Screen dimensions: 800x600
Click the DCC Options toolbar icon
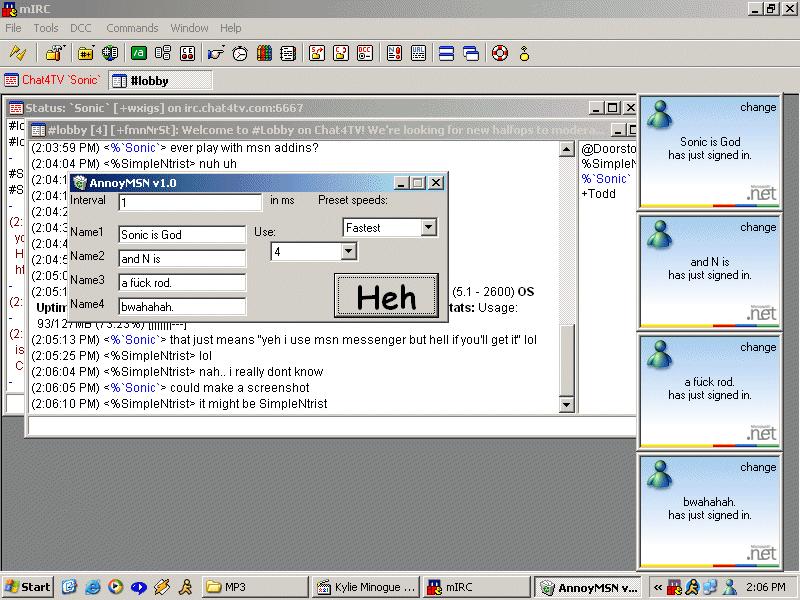pos(365,53)
